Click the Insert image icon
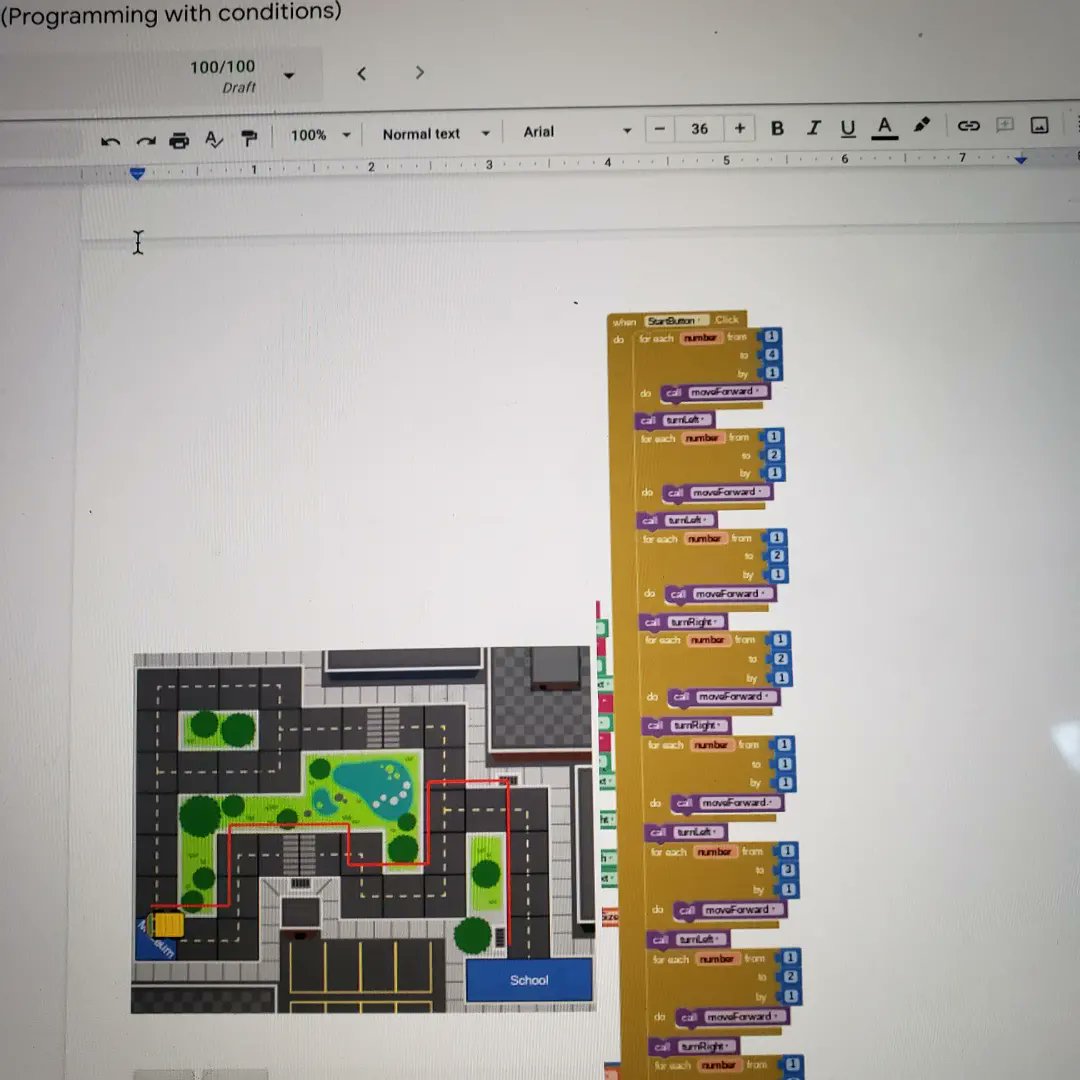The height and width of the screenshot is (1080, 1080). pyautogui.click(x=1040, y=125)
